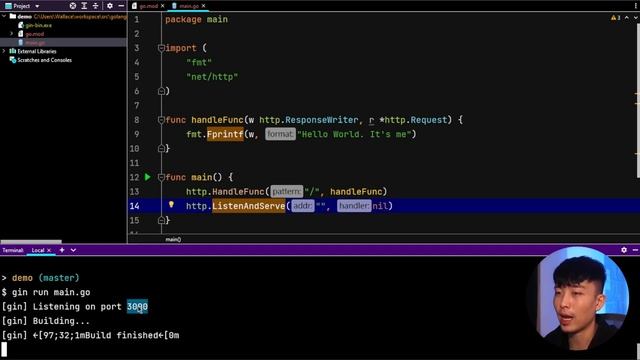Click Fprintf highlighted call on line 9
The height and width of the screenshot is (360, 640).
pyautogui.click(x=225, y=134)
